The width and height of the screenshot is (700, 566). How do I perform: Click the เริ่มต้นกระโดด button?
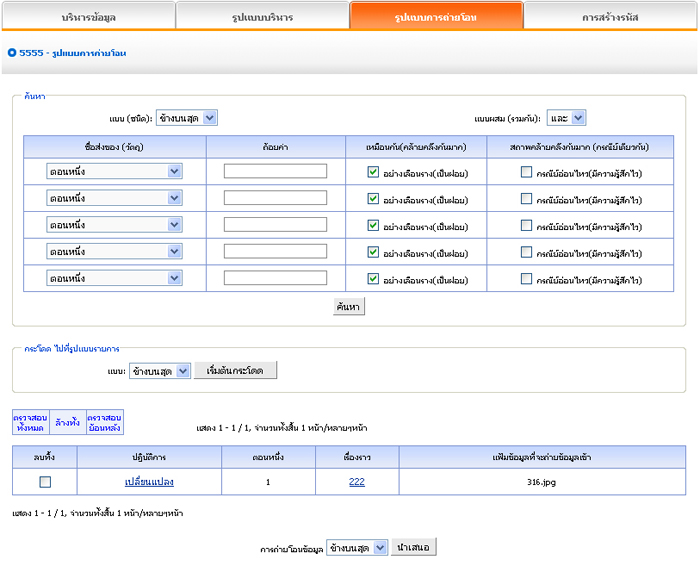pos(235,370)
